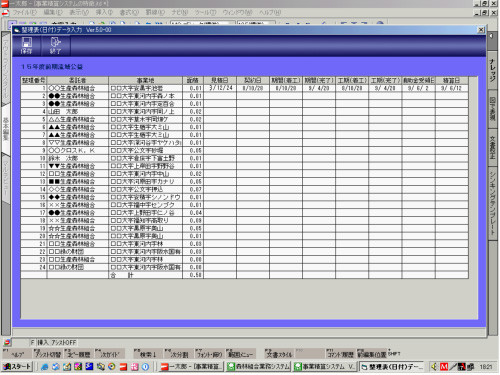500x375 pixels.
Task: Click the 検索 function key button
Action: point(147,354)
